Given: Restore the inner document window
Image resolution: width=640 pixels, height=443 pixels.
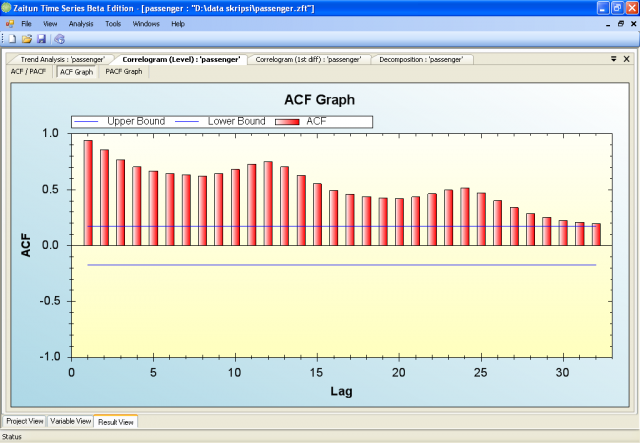Looking at the screenshot, I should pyautogui.click(x=618, y=22).
